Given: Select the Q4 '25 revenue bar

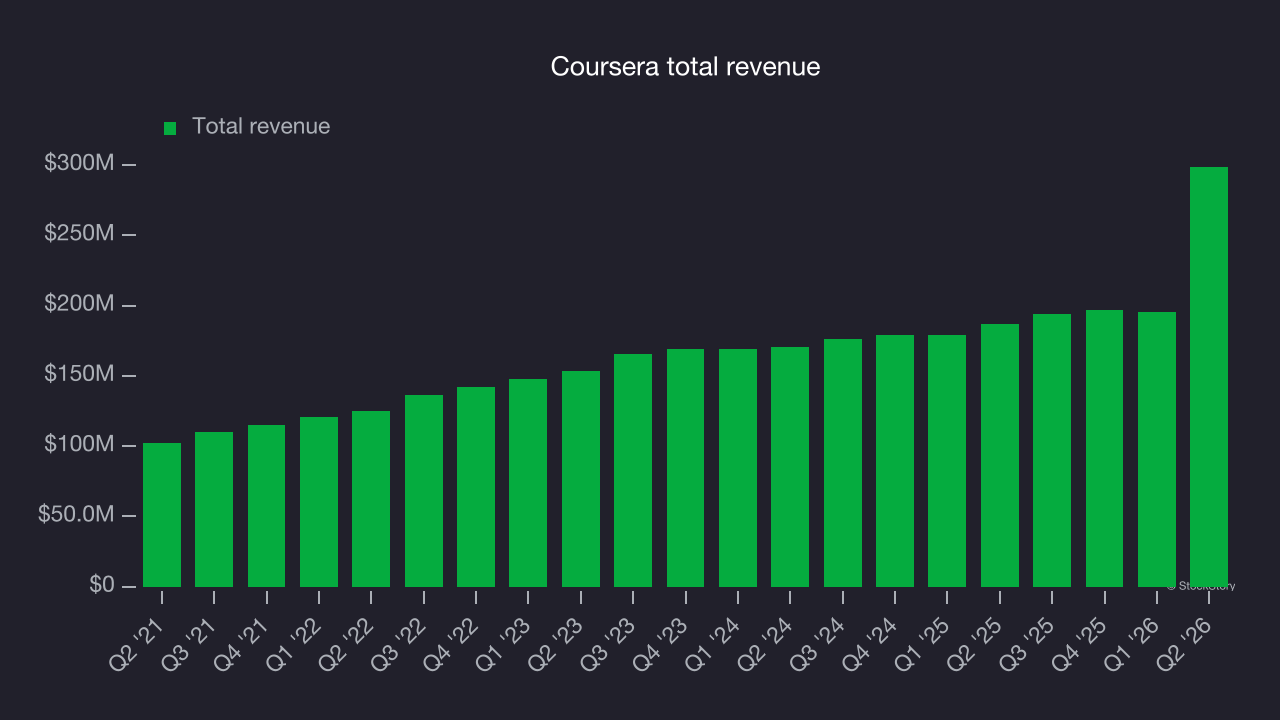Looking at the screenshot, I should tap(1105, 448).
